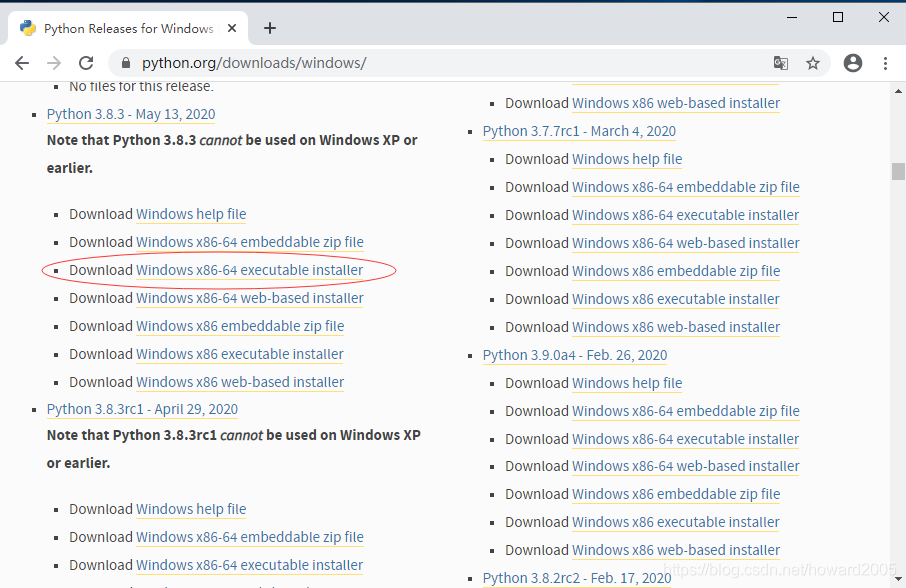906x588 pixels.
Task: Open the translate page icon
Action: point(781,63)
